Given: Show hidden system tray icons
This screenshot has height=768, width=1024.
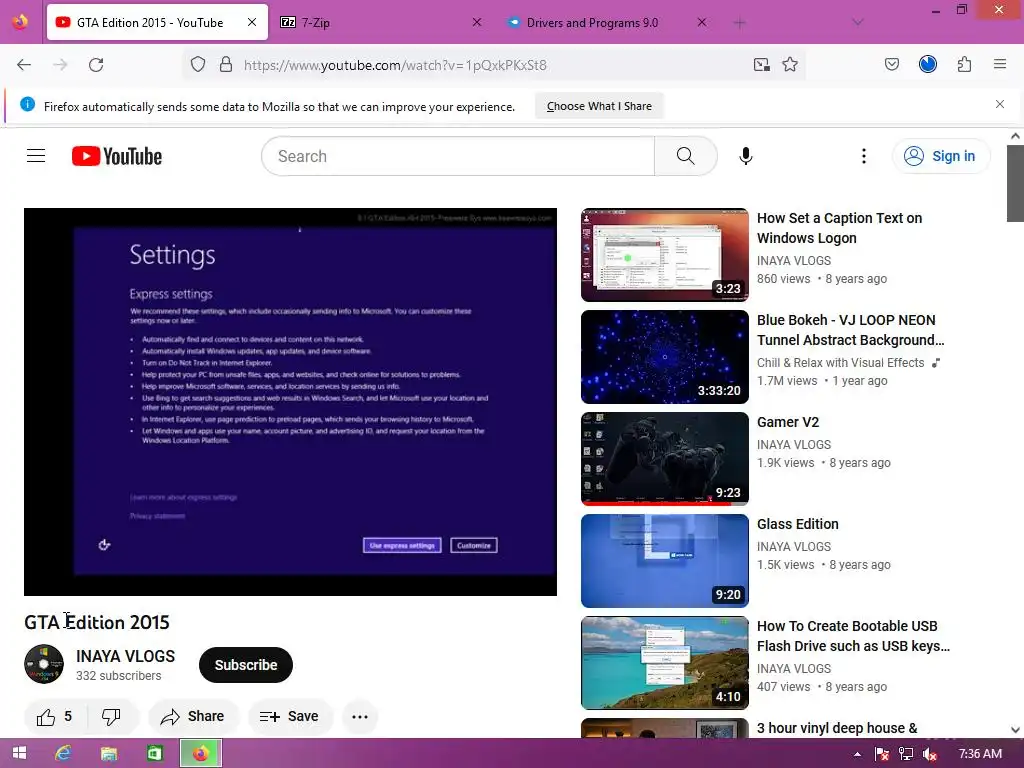Looking at the screenshot, I should 857,754.
